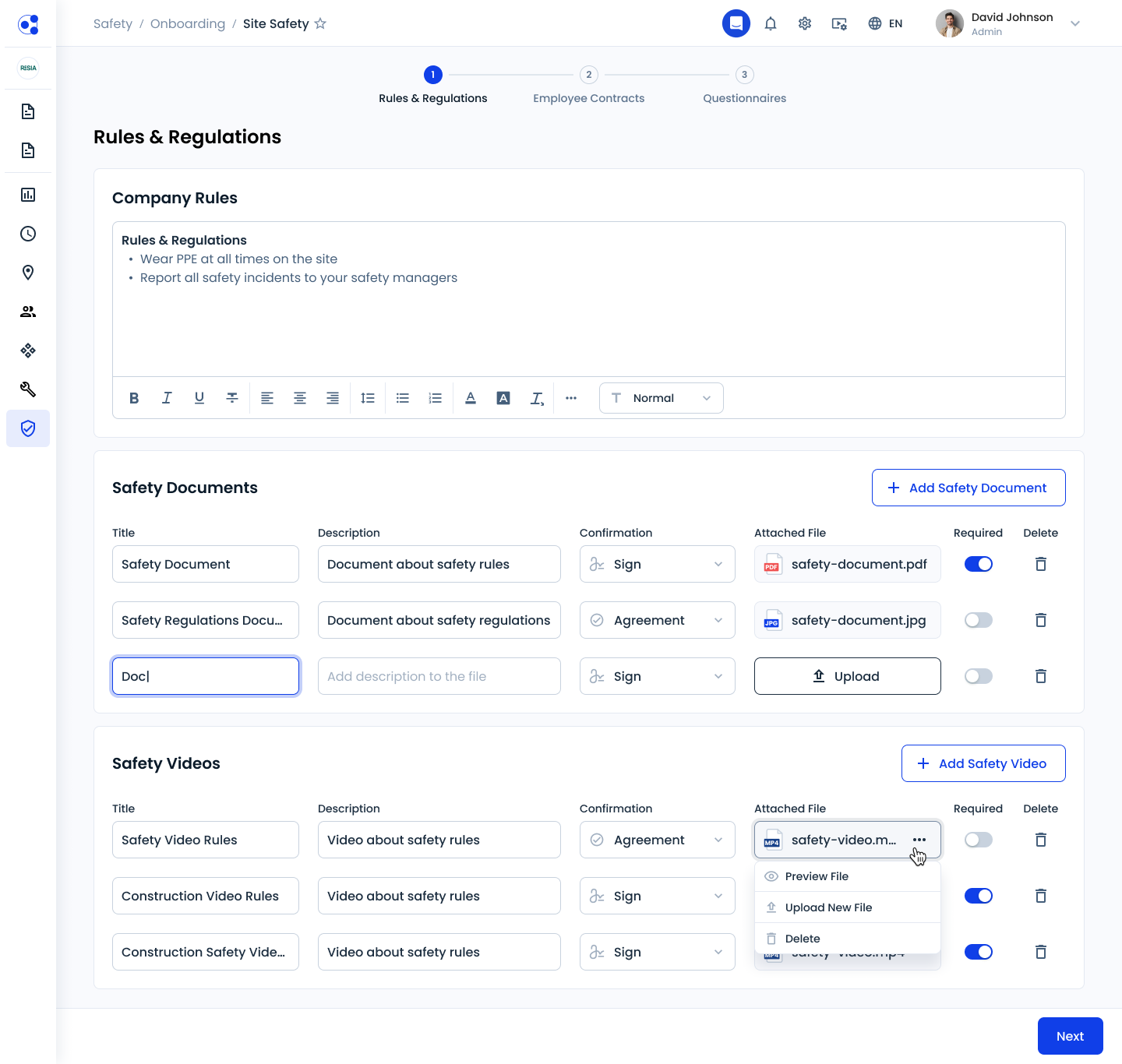Open the safety-document.jpg attached file
The image size is (1122, 1064).
coord(848,620)
